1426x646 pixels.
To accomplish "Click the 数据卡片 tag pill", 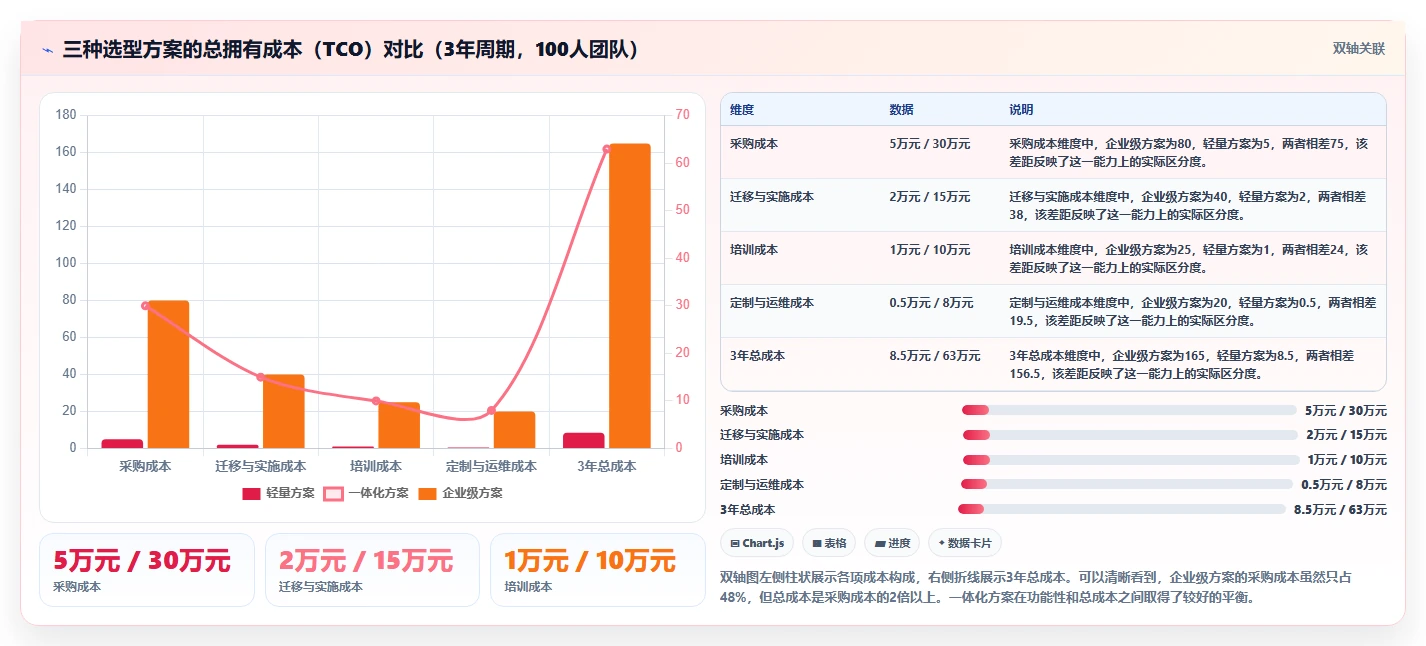I will pos(964,543).
